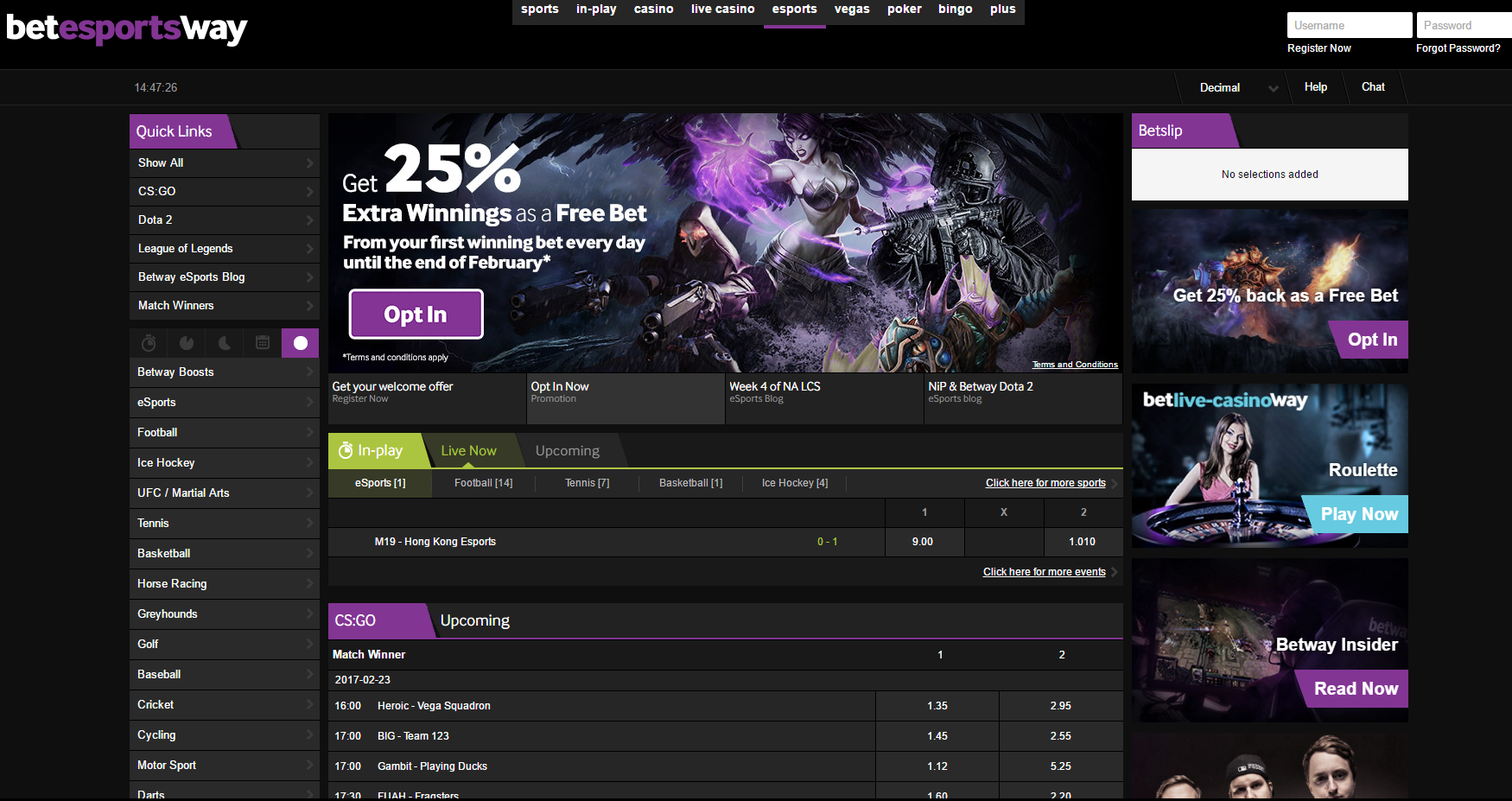Image resolution: width=1512 pixels, height=801 pixels.
Task: Open the poker navigation tab
Action: pyautogui.click(x=905, y=10)
